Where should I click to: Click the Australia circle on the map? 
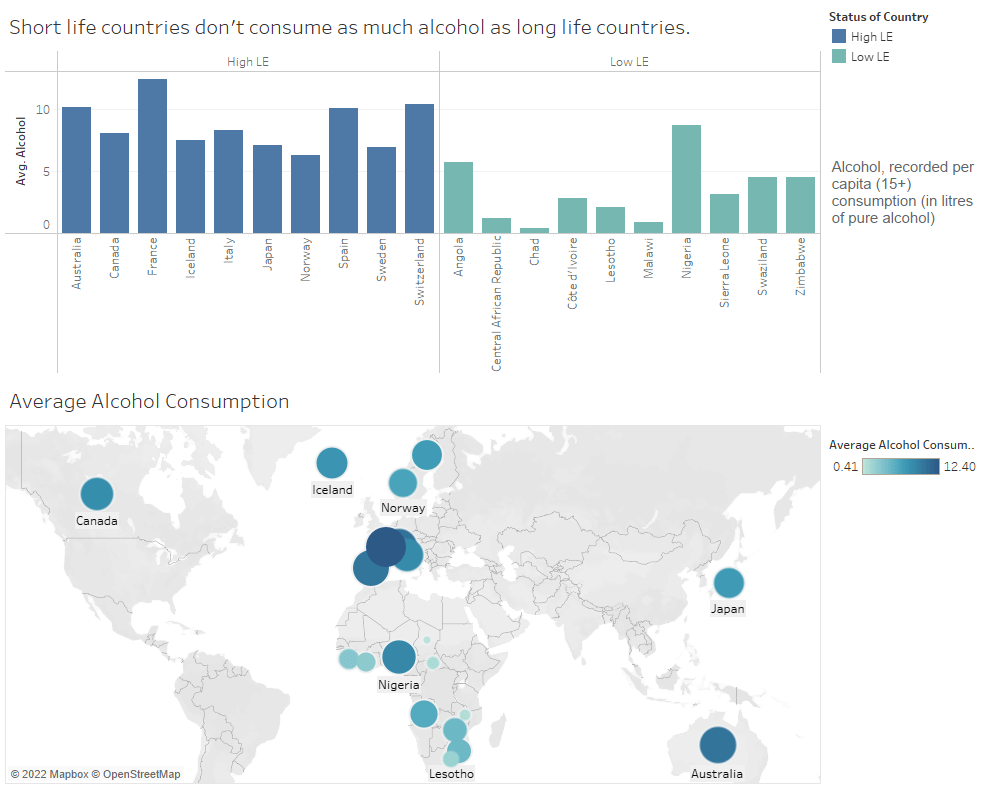[717, 745]
